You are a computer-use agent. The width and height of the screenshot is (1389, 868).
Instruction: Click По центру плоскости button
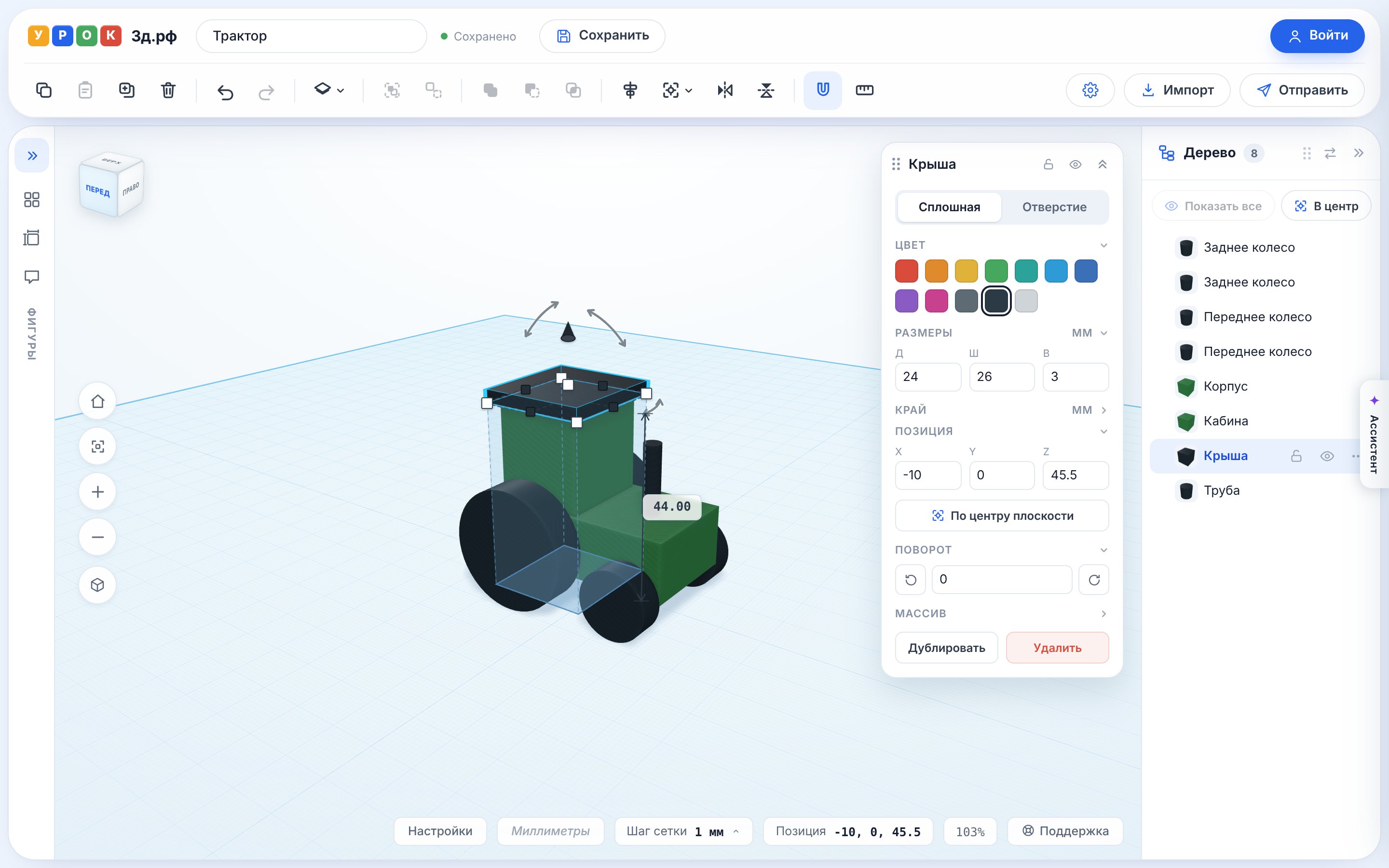pyautogui.click(x=1002, y=516)
